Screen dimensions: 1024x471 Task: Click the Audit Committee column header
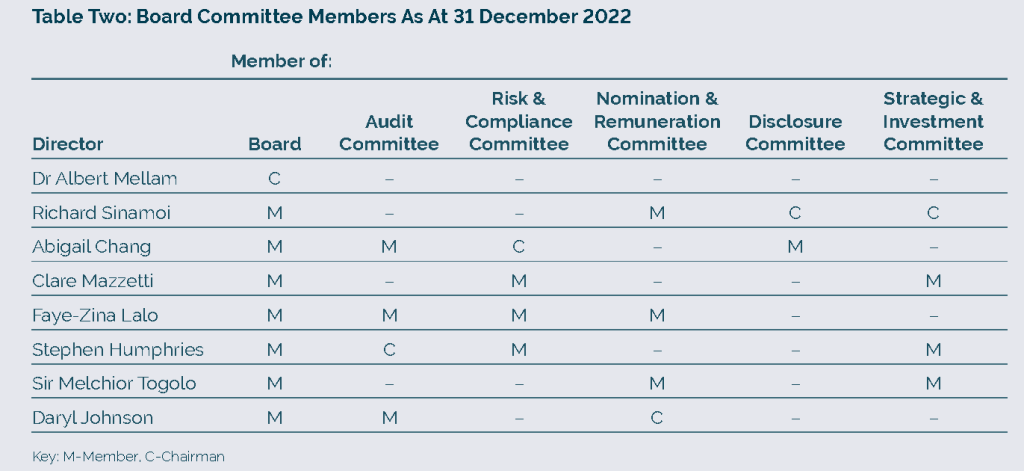389,133
